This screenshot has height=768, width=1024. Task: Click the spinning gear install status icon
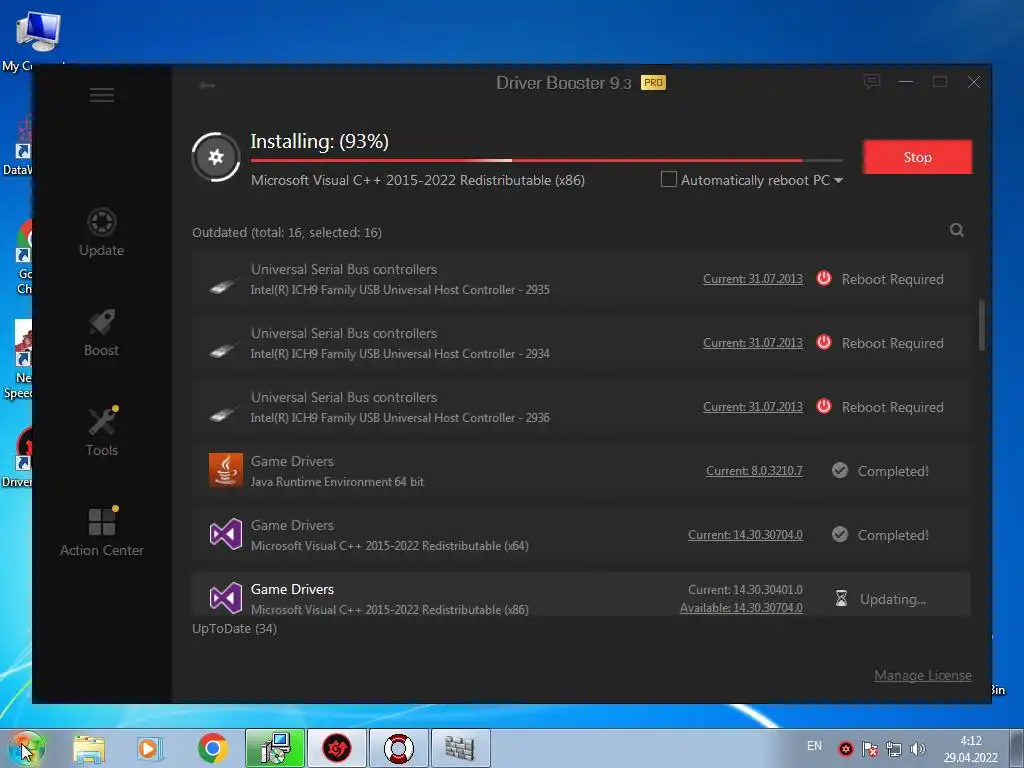tap(216, 157)
